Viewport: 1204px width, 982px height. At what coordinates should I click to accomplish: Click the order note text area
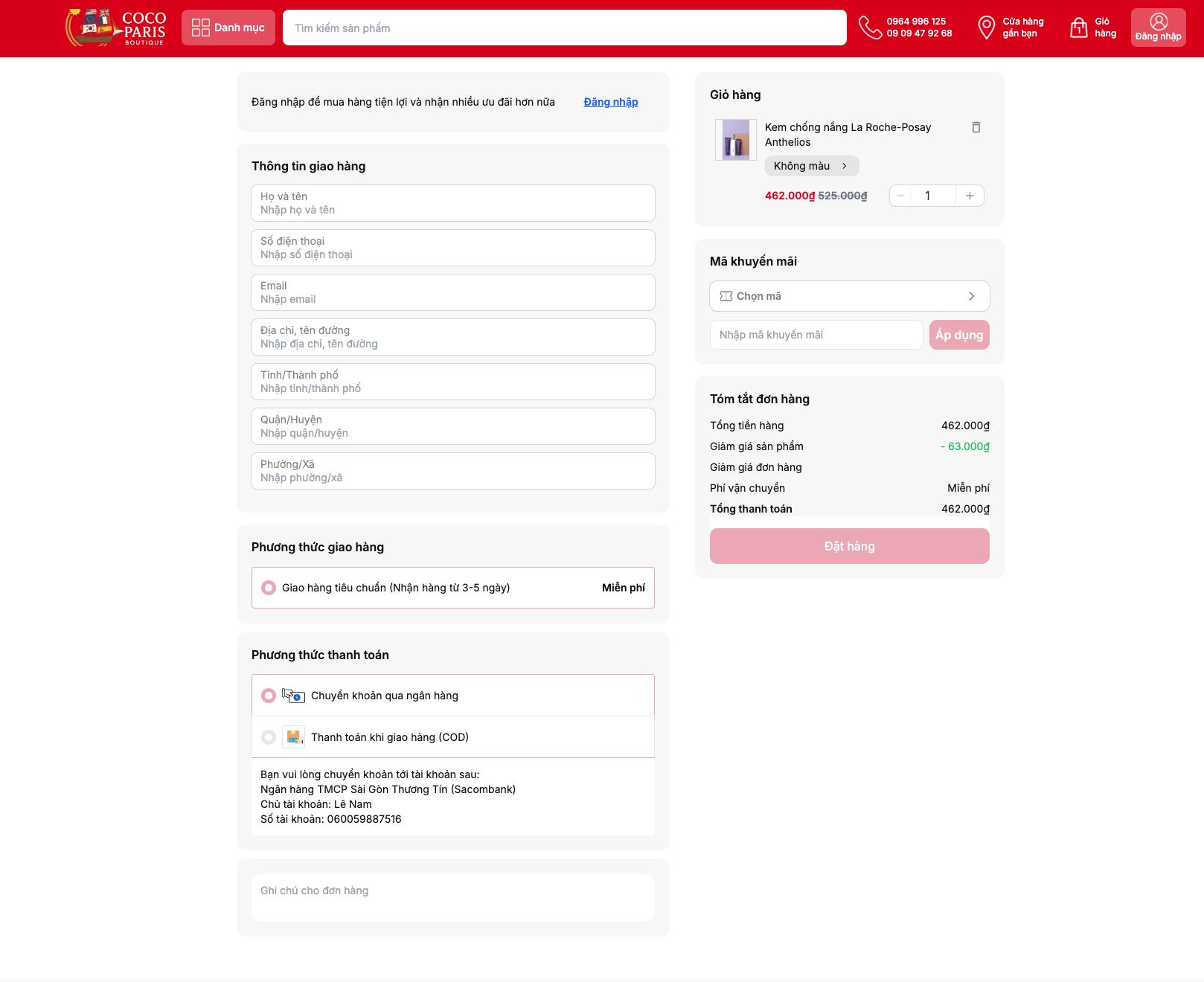(453, 898)
